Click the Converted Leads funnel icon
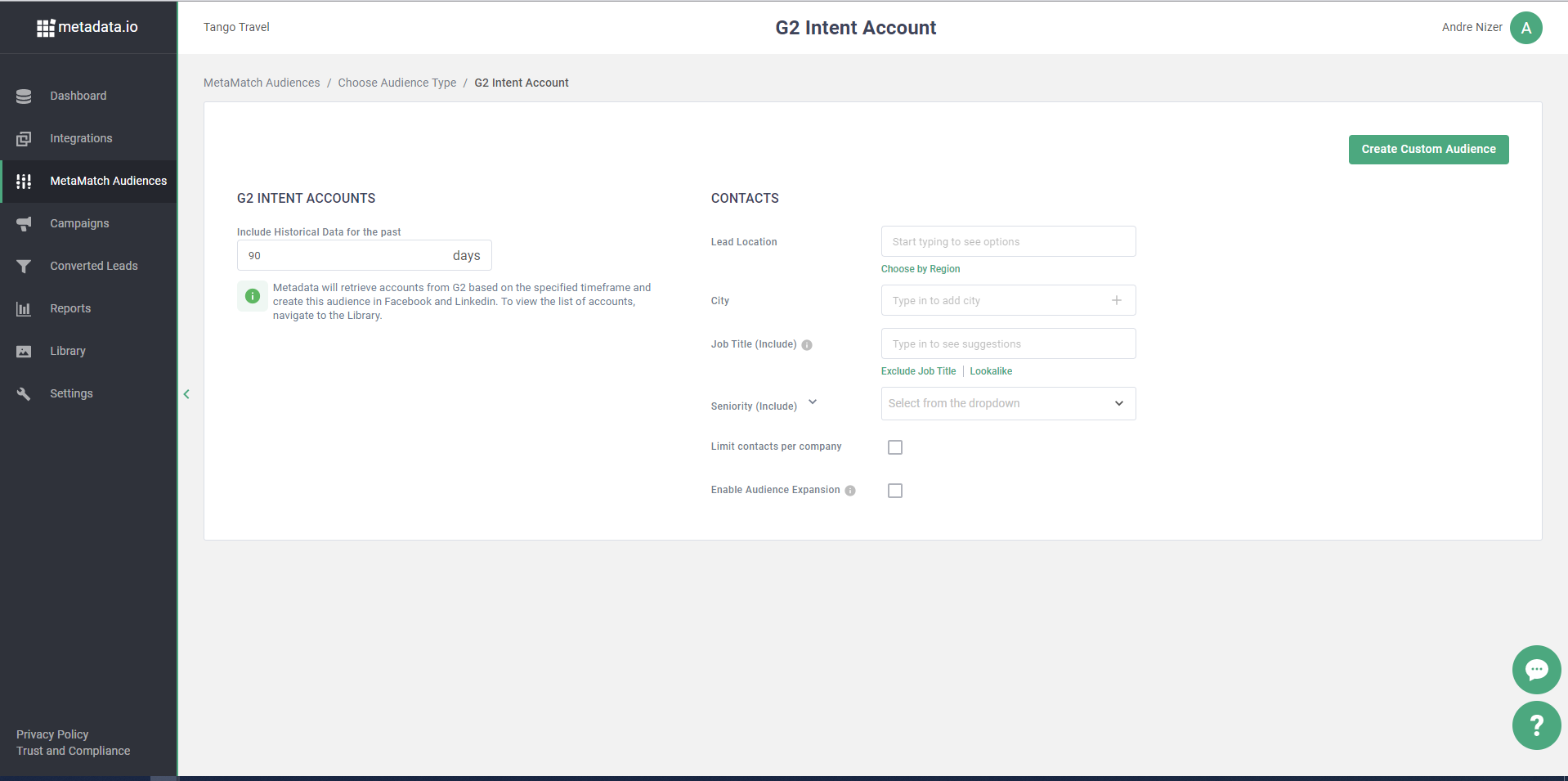This screenshot has width=1568, height=781. coord(24,267)
